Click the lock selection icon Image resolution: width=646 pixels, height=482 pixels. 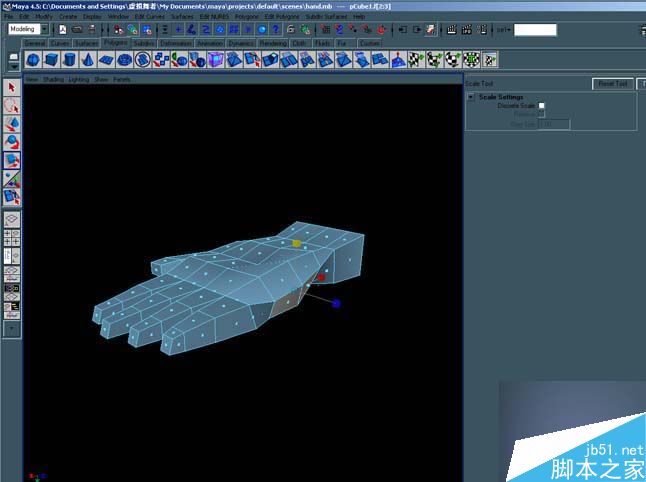[x=290, y=29]
